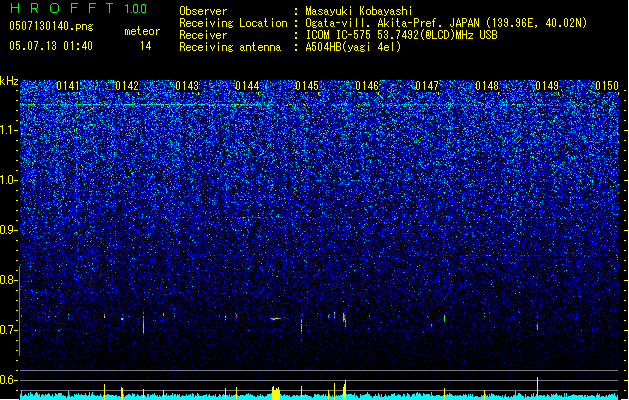Click the kHz axis unit label
Viewport: 629px width, 400px height.
(9, 81)
